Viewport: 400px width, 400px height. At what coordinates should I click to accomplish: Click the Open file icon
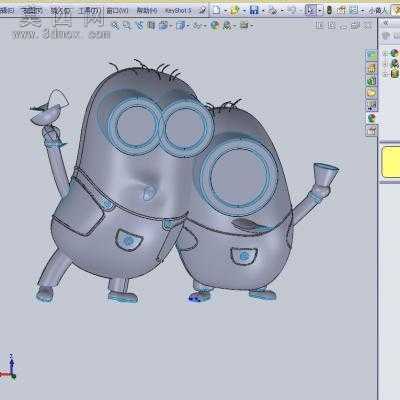(234, 10)
